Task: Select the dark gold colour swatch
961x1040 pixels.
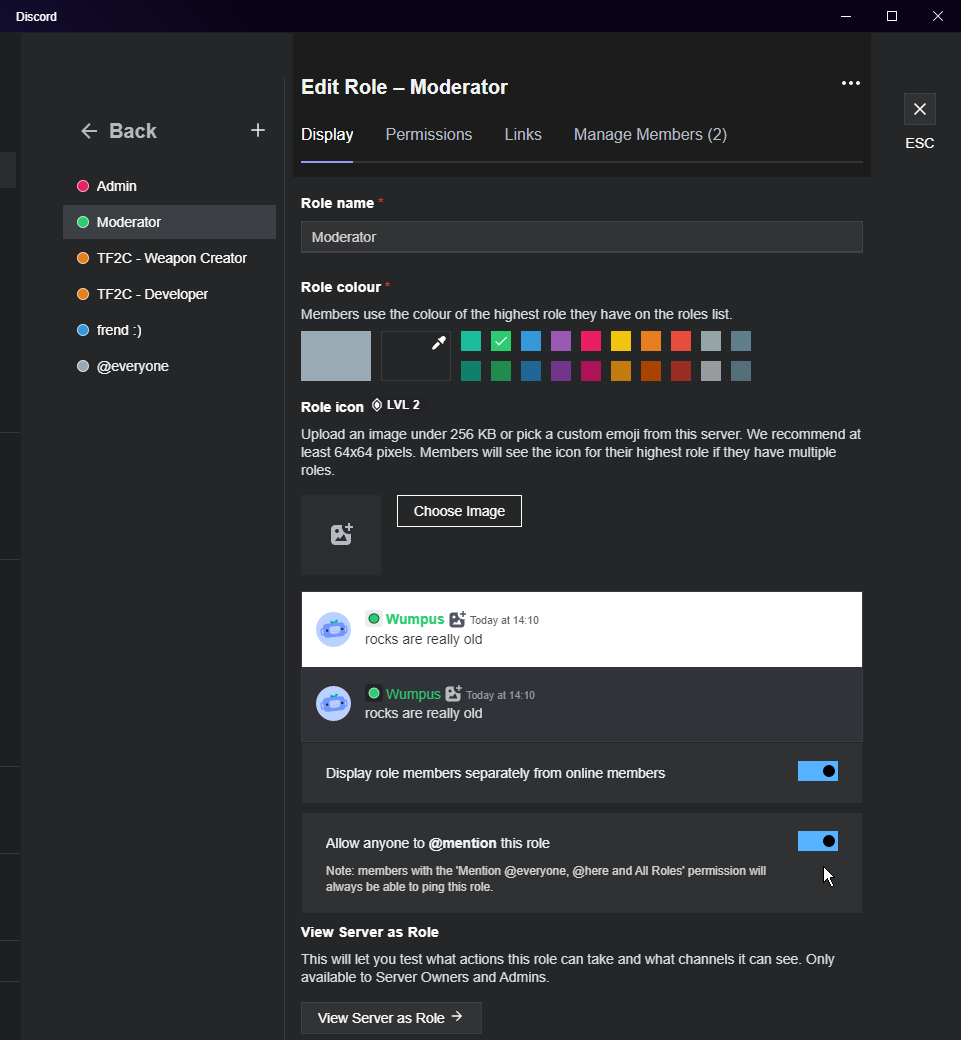Action: point(621,371)
